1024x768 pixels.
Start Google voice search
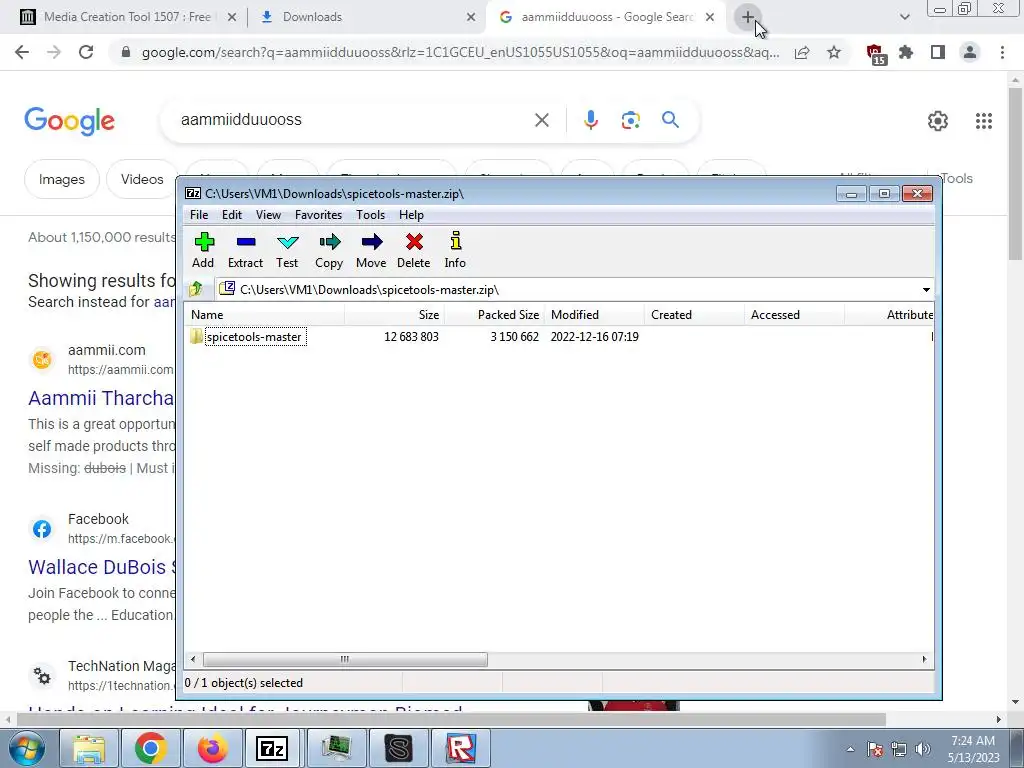click(x=591, y=120)
